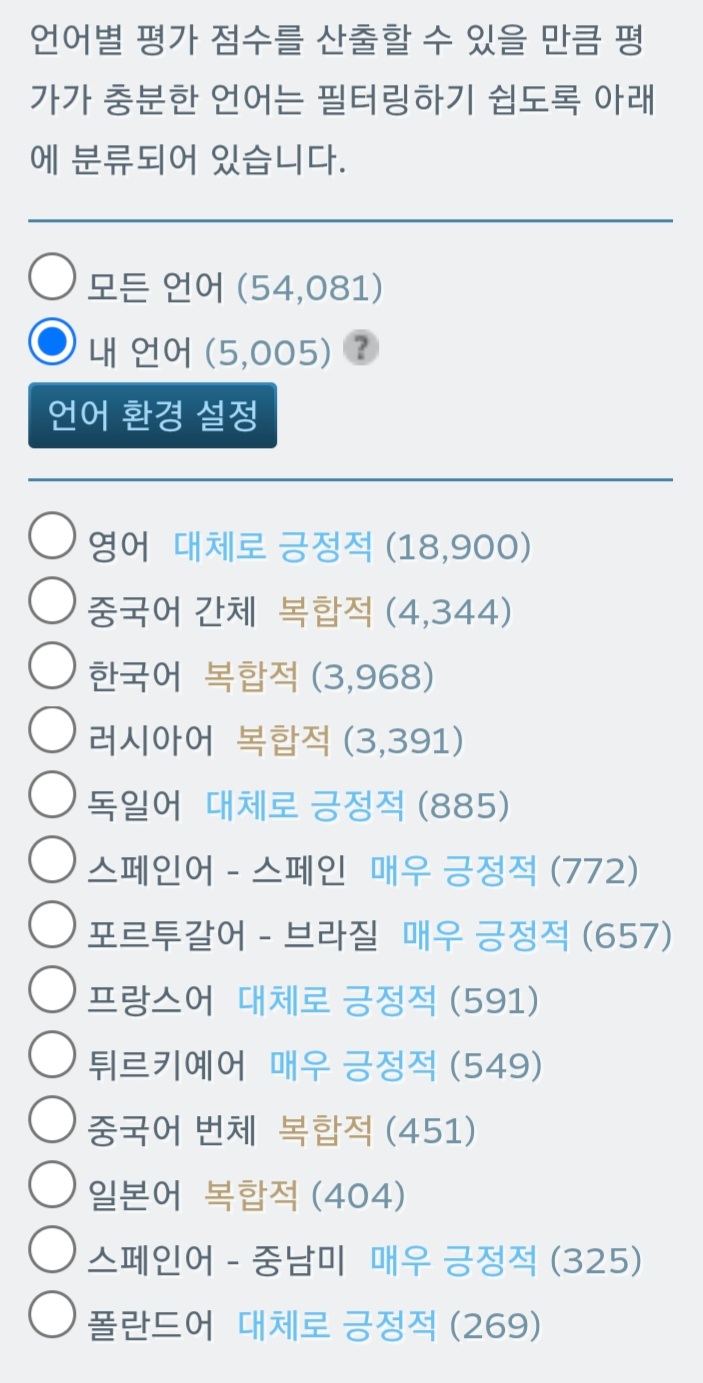Click the 영어 대체로 긍정적 rating text
The width and height of the screenshot is (703, 1383).
[273, 548]
